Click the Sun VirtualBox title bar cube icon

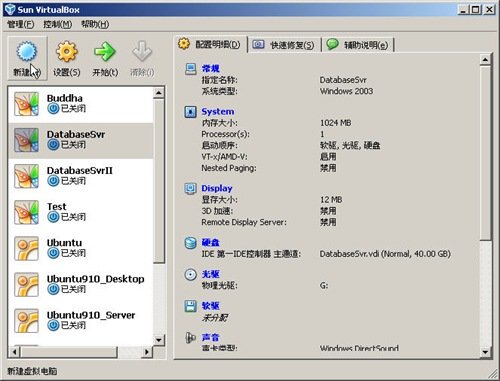coord(10,9)
